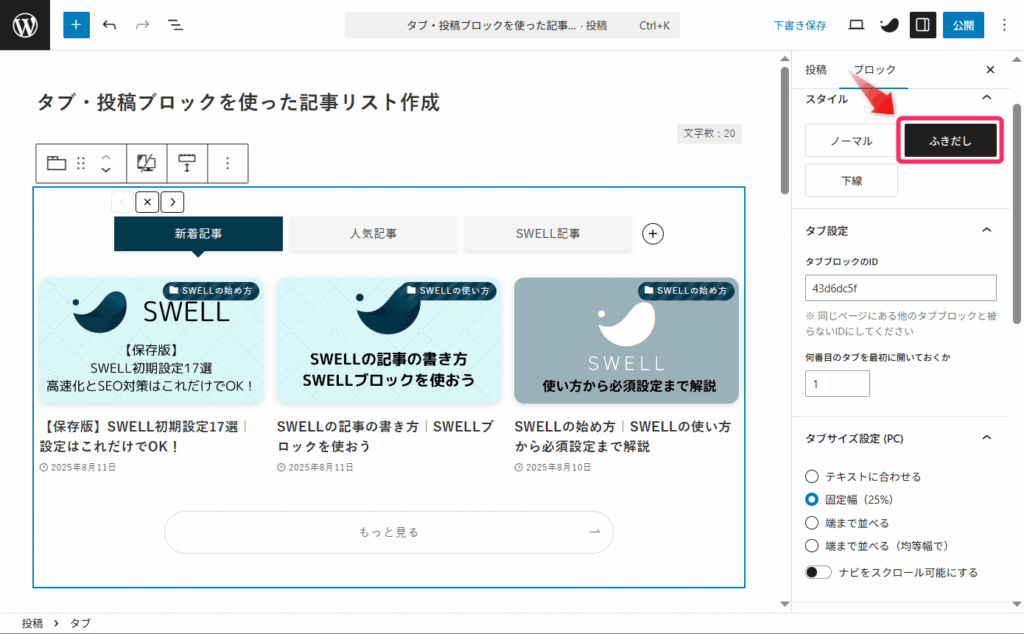Open the SWELL初期設定17選 article thumbnail
This screenshot has width=1024, height=634.
click(152, 340)
